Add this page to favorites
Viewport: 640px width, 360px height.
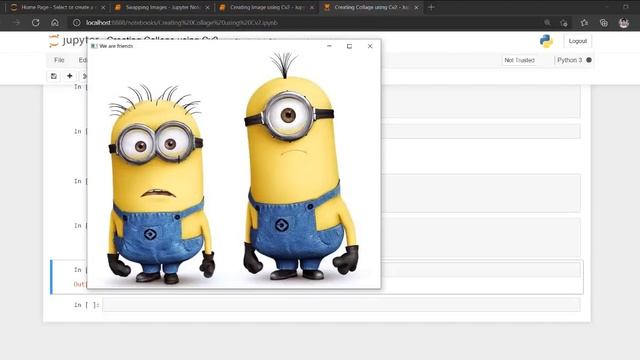pyautogui.click(x=564, y=23)
